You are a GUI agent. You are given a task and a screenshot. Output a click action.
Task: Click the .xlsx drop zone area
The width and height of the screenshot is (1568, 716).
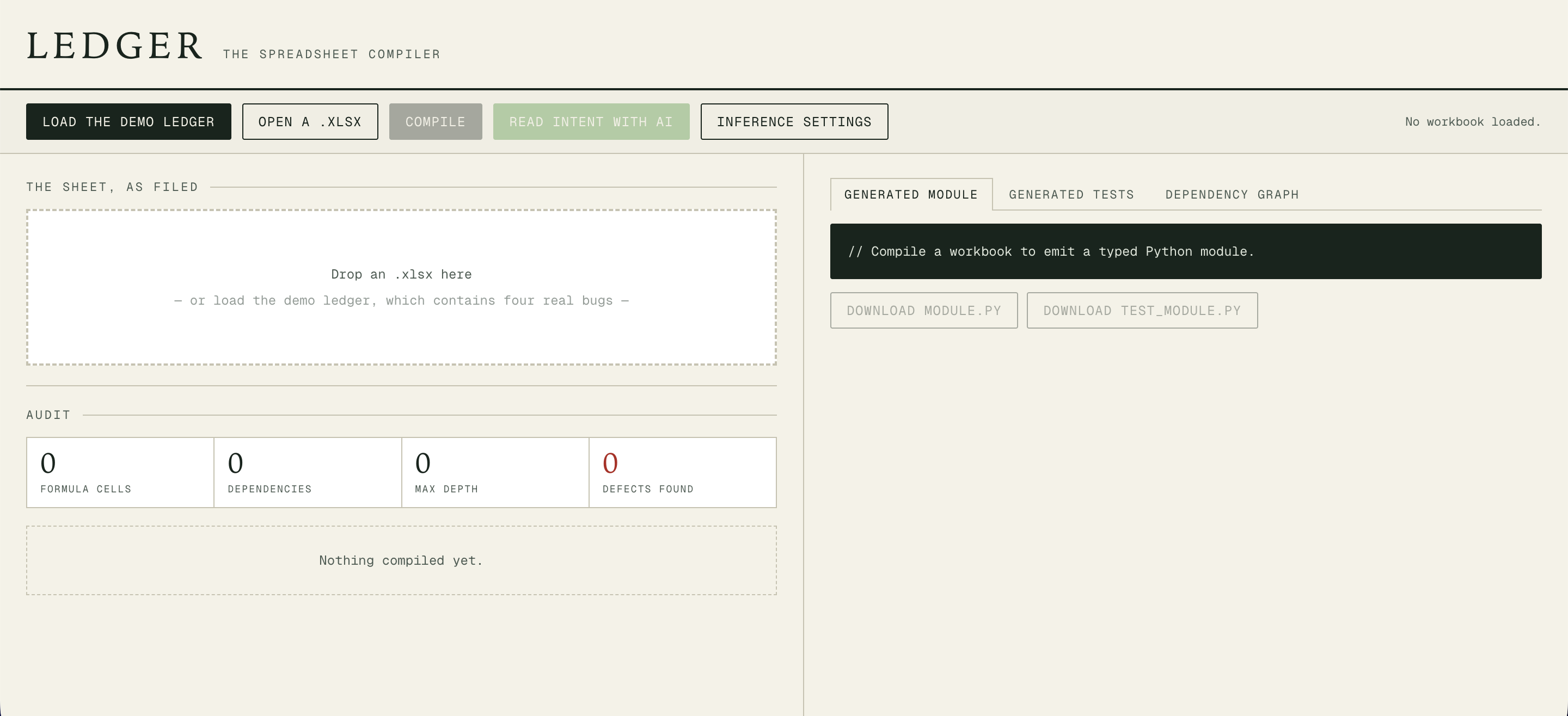click(401, 287)
